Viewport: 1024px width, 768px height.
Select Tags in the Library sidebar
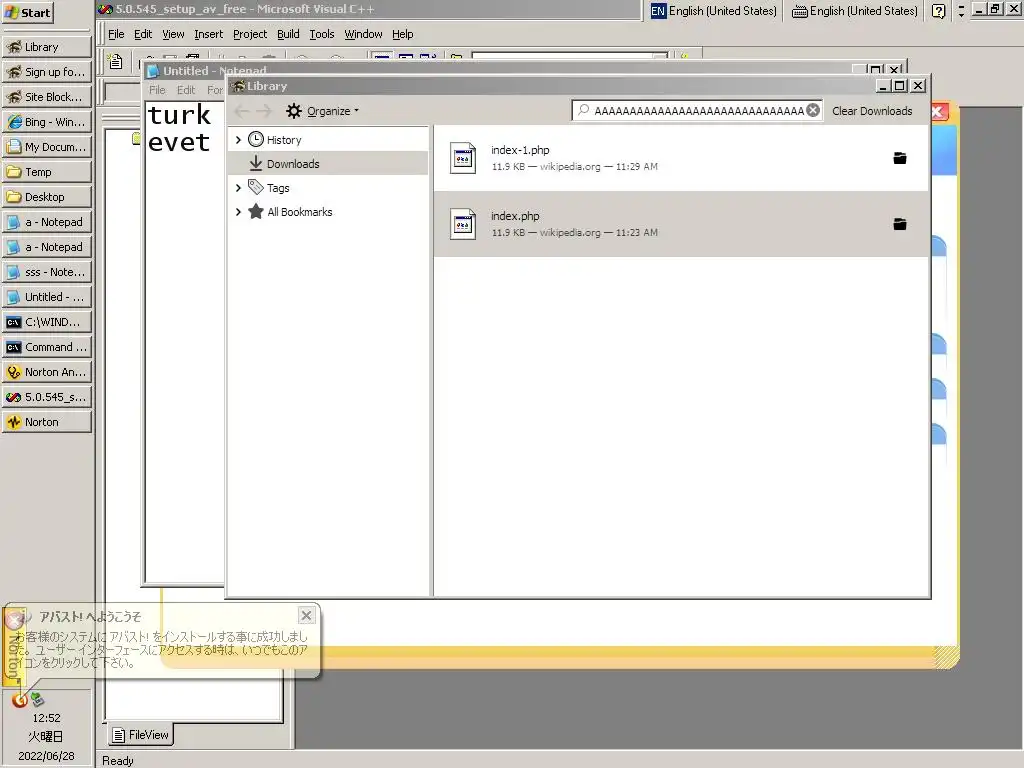(278, 188)
